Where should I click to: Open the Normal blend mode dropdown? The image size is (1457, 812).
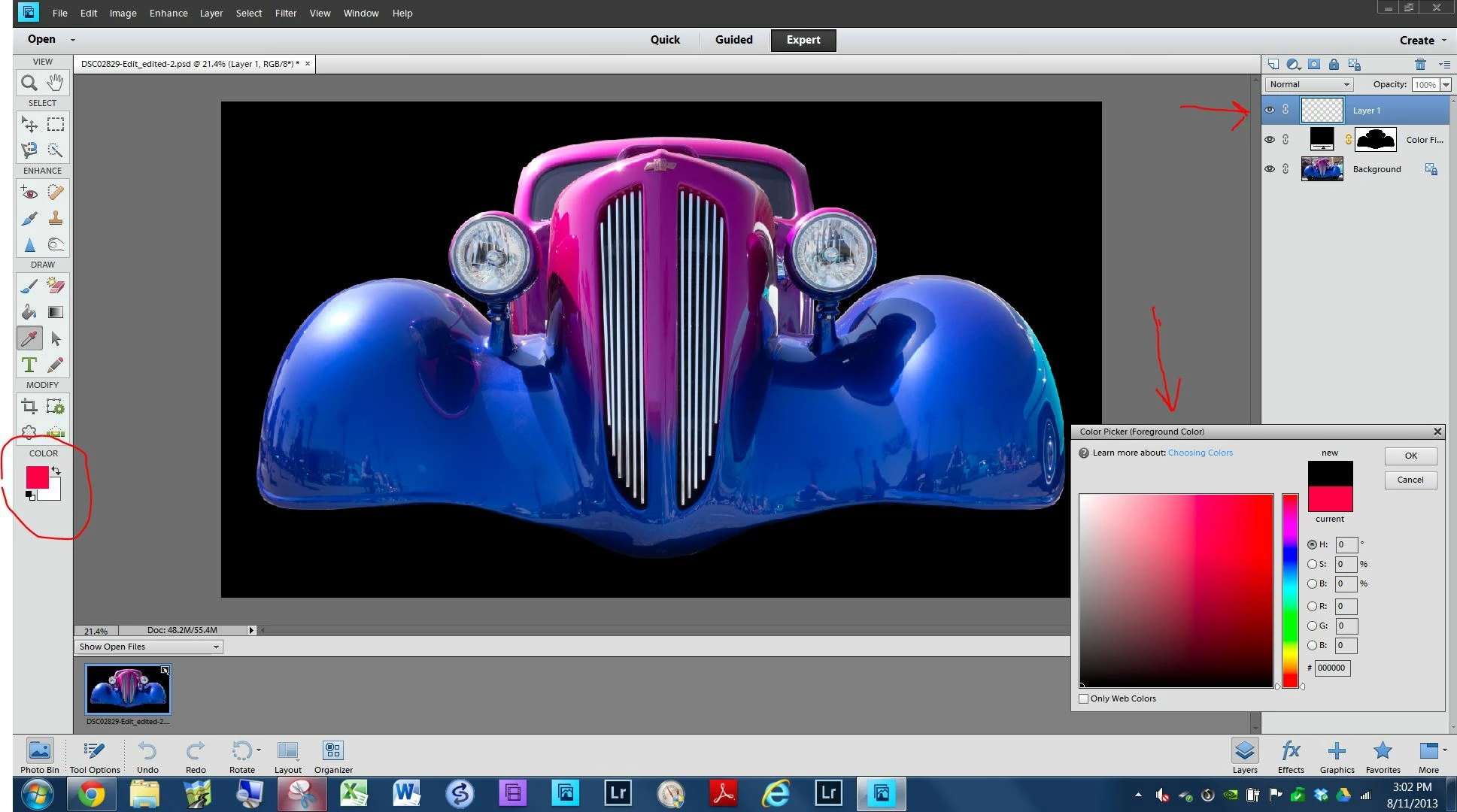[1310, 84]
